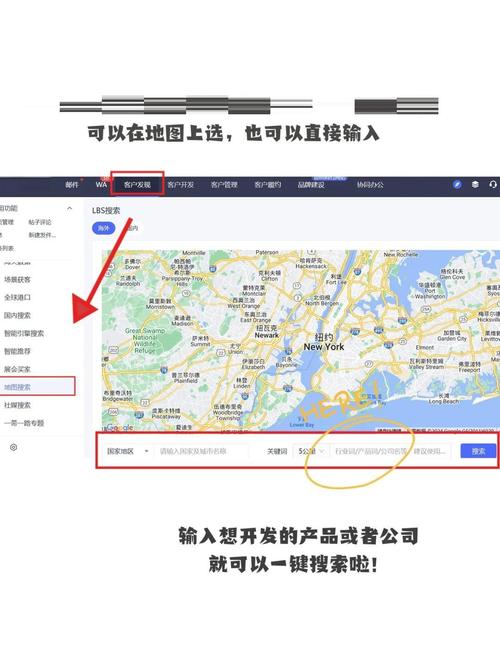Click the LBS搜索 page title
The image size is (500, 654).
106,211
